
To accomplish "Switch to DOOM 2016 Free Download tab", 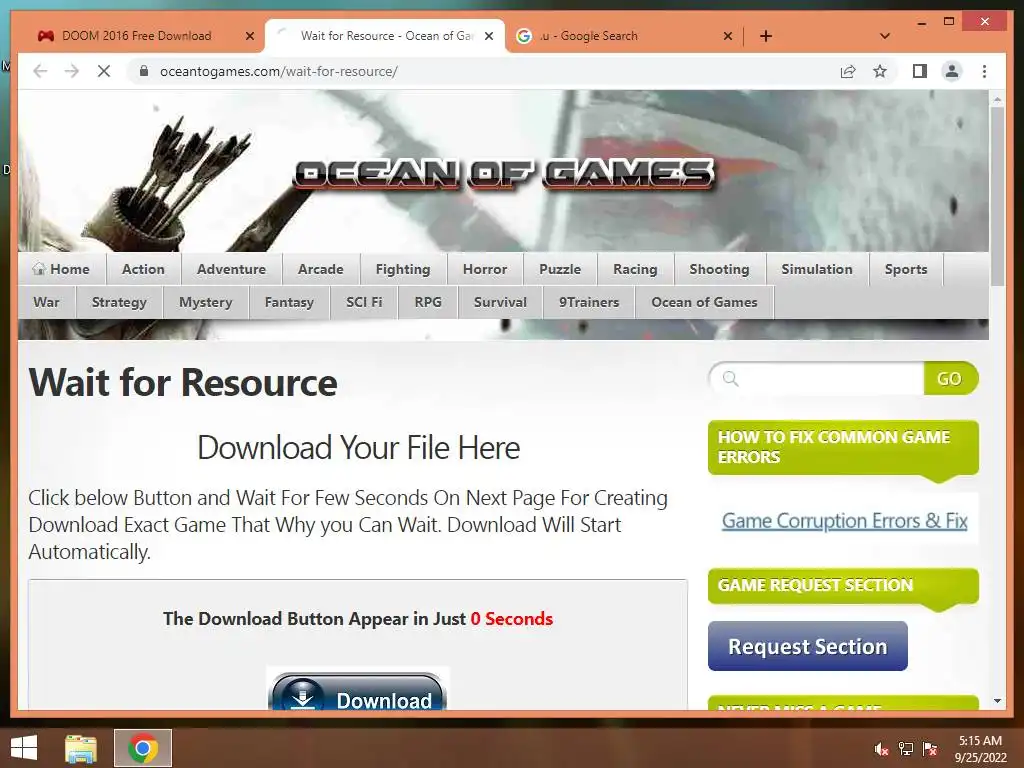I will [136, 36].
